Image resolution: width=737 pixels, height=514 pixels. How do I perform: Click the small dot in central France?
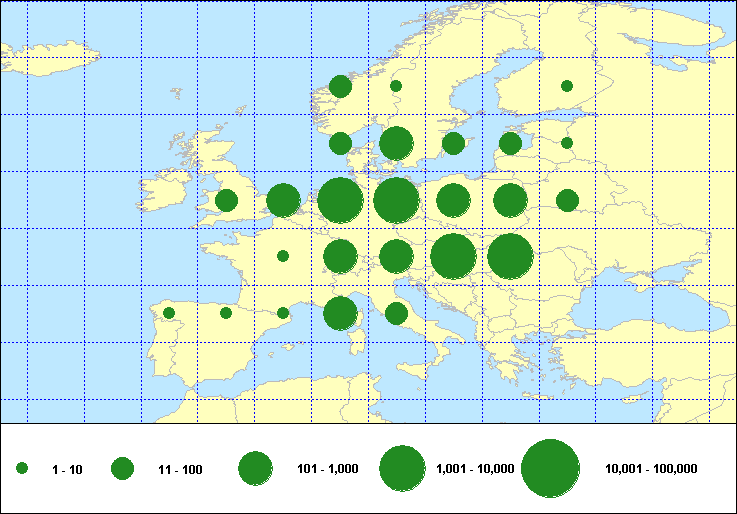pyautogui.click(x=283, y=256)
